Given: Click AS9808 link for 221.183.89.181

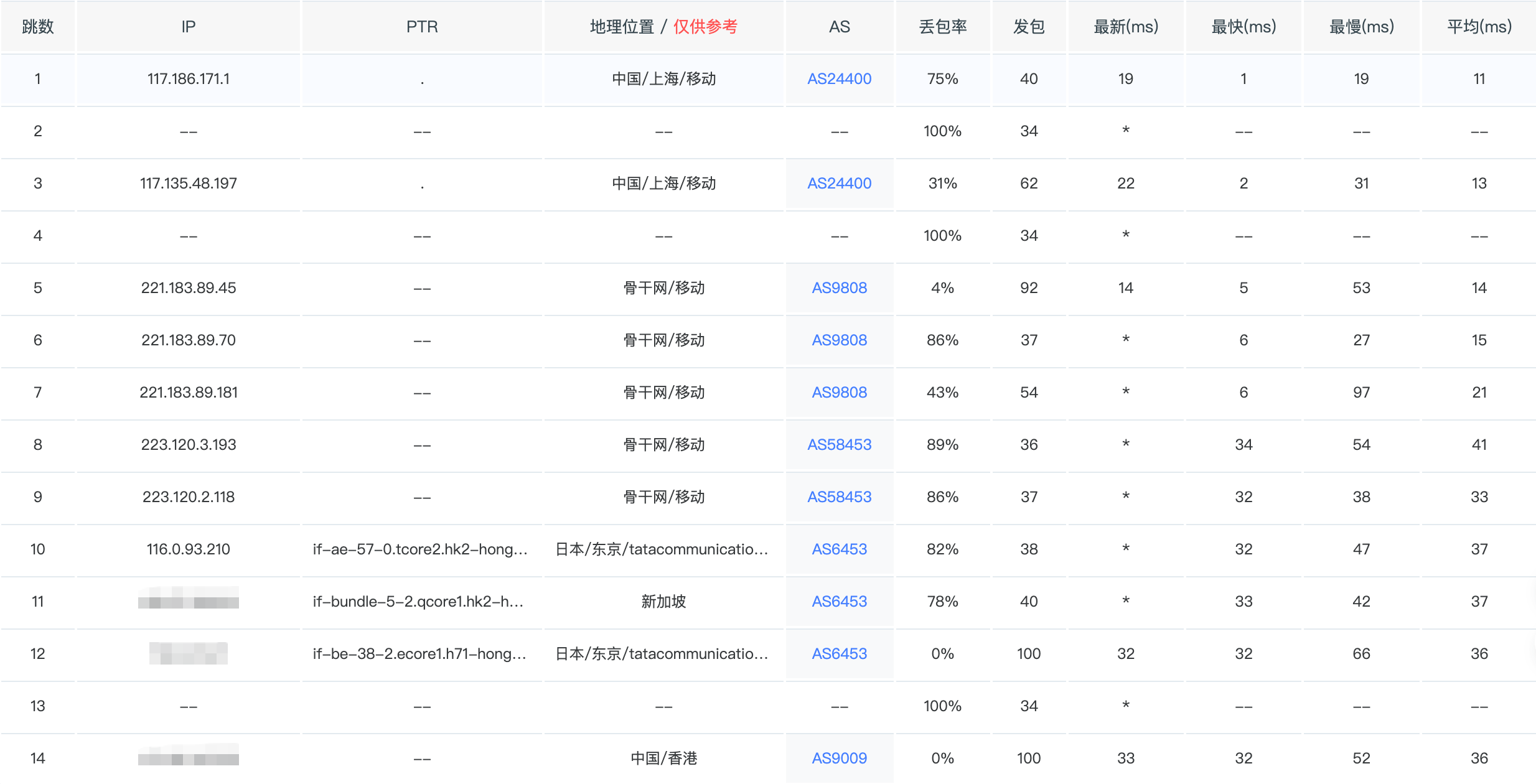Looking at the screenshot, I should (x=839, y=393).
